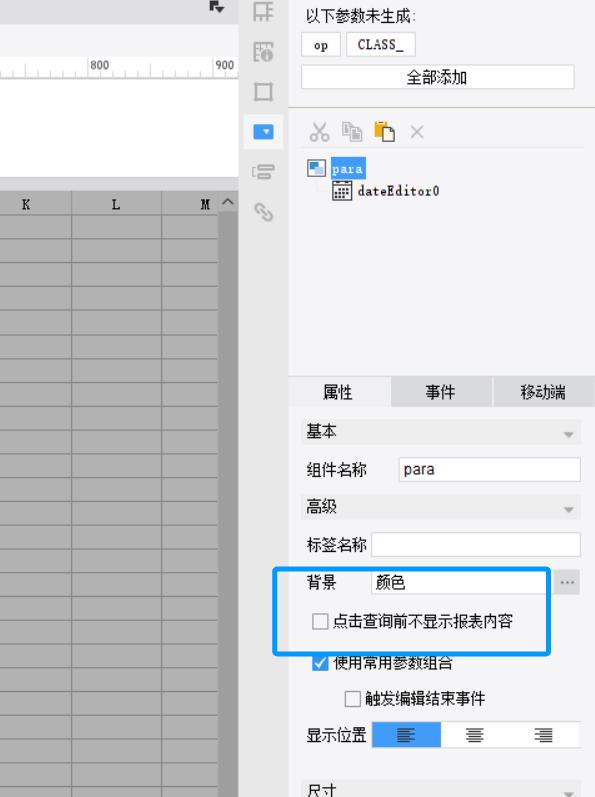
Task: Switch to the 移动端 tab
Action: [543, 392]
